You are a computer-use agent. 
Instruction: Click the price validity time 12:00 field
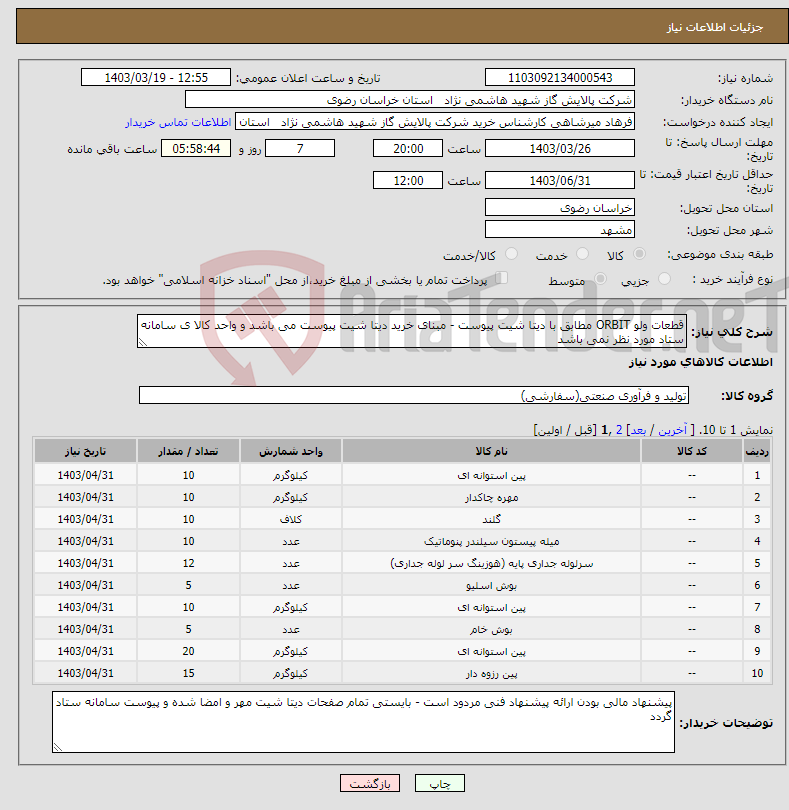tap(408, 181)
